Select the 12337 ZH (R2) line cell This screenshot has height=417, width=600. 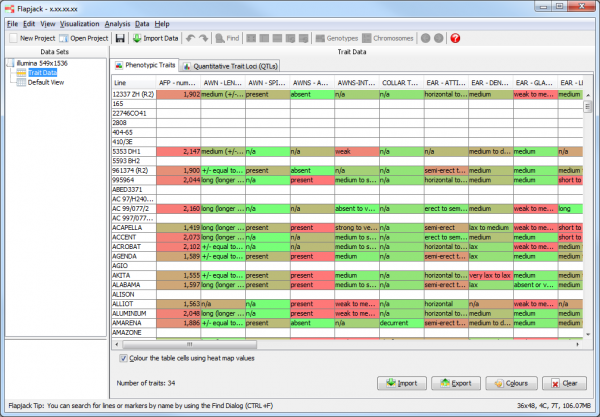(134, 94)
